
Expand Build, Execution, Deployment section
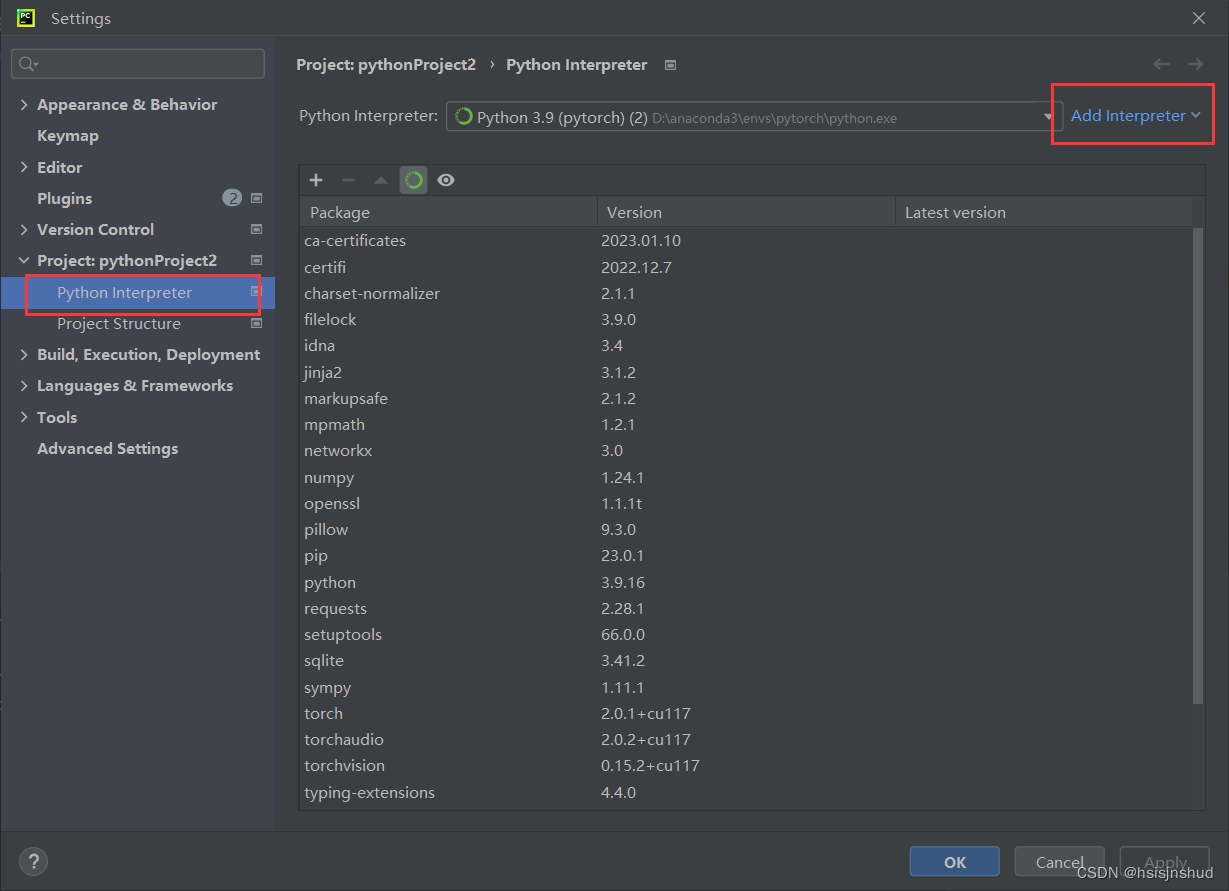(x=24, y=354)
